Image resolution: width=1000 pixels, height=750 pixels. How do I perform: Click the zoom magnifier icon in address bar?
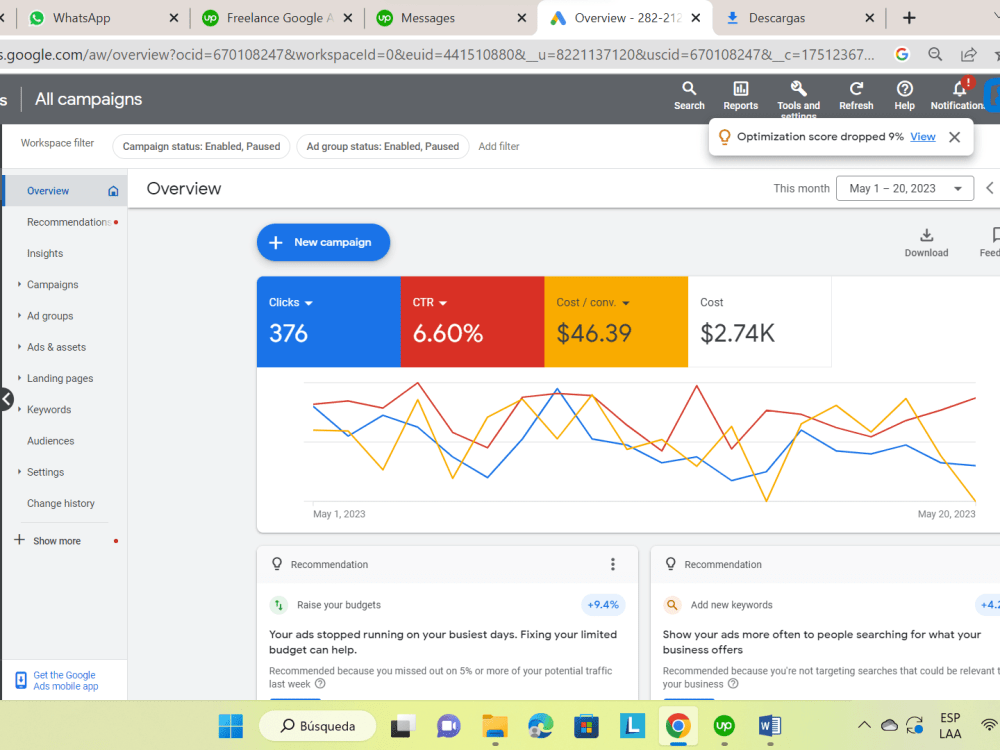(935, 54)
